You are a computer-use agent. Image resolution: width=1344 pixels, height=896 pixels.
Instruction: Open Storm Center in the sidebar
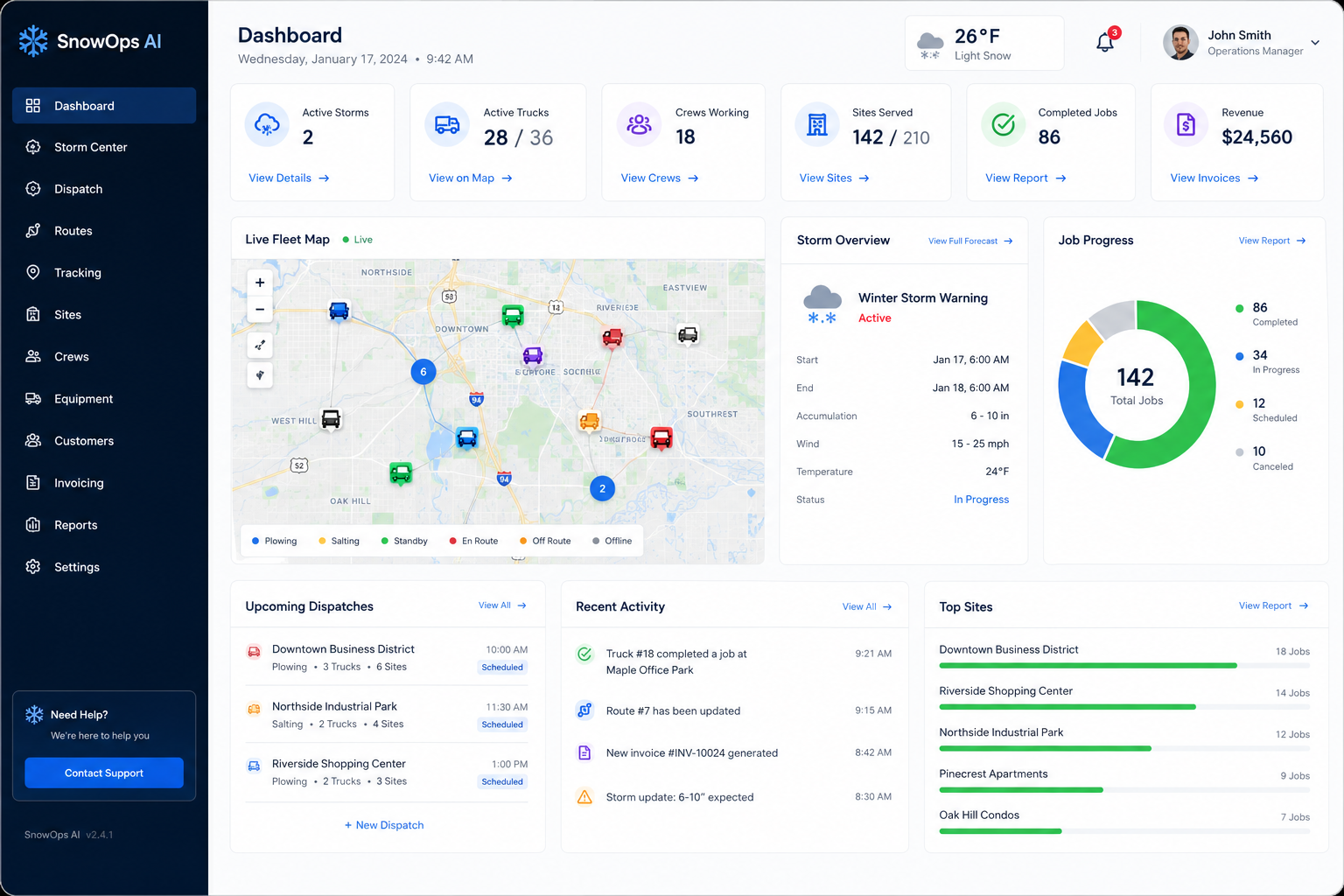104,147
